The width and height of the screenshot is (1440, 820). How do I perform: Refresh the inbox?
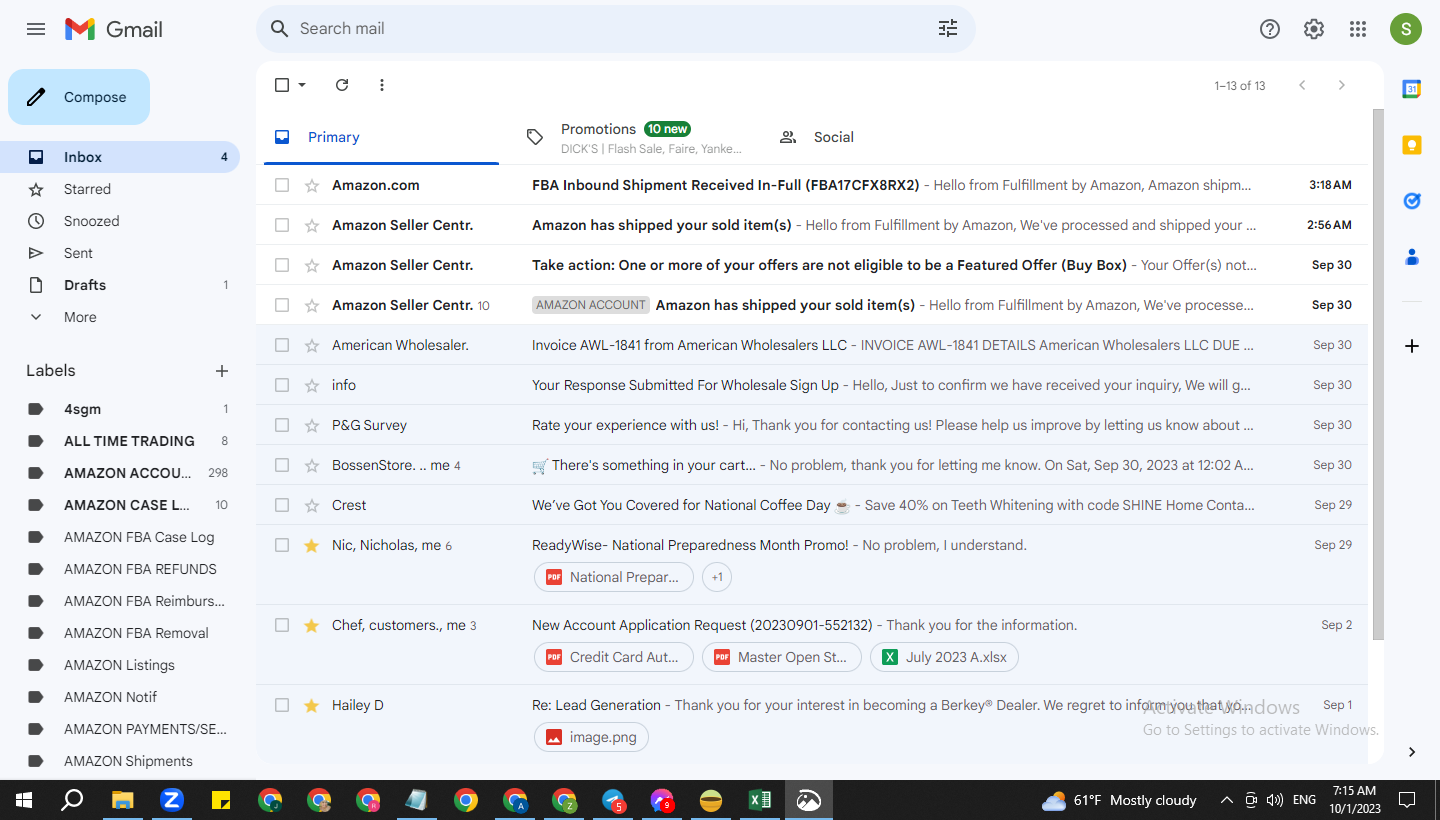pos(342,85)
